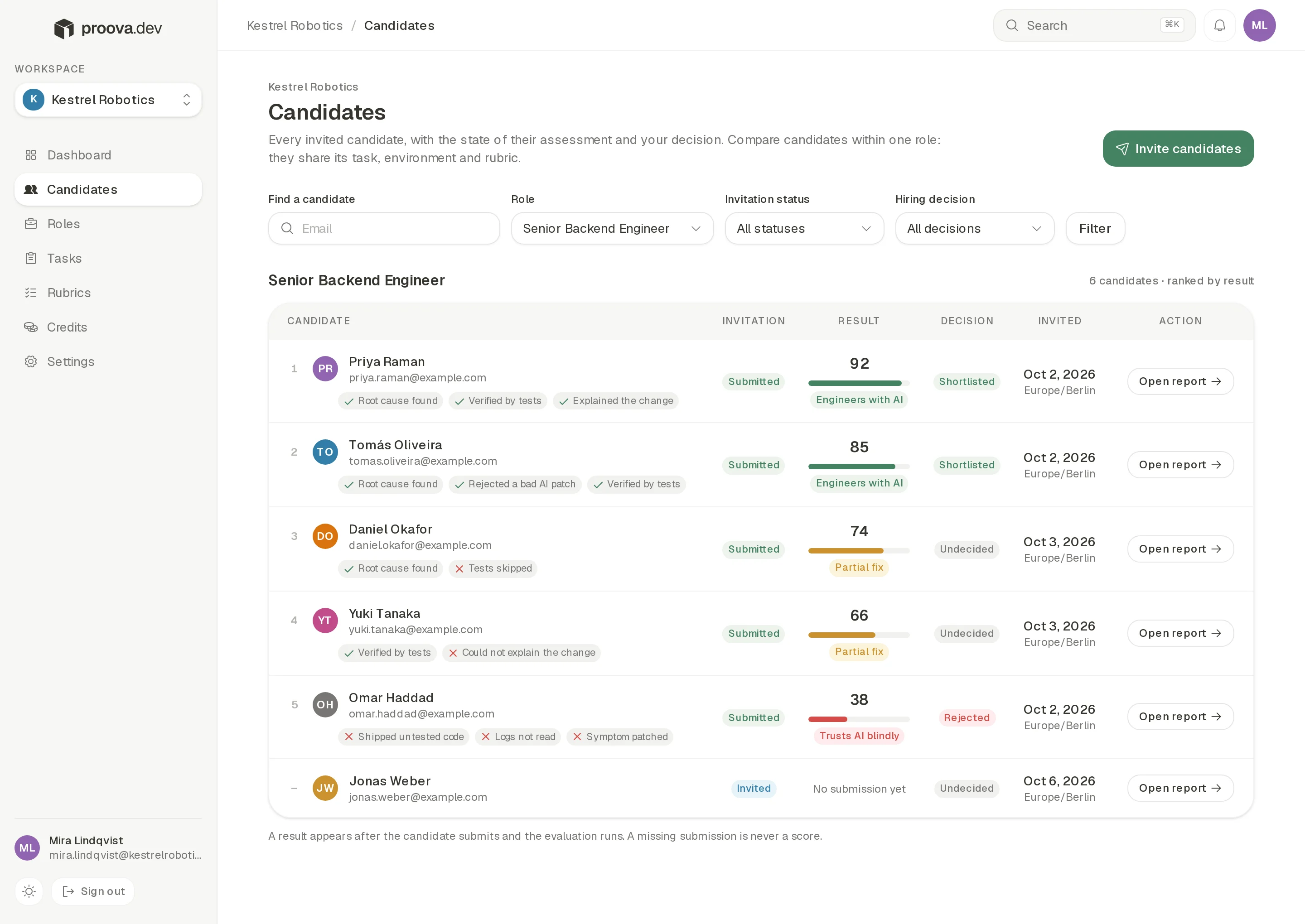1305x924 pixels.
Task: Click "Tests skipped" tag for Daniel Okafor
Action: 493,568
